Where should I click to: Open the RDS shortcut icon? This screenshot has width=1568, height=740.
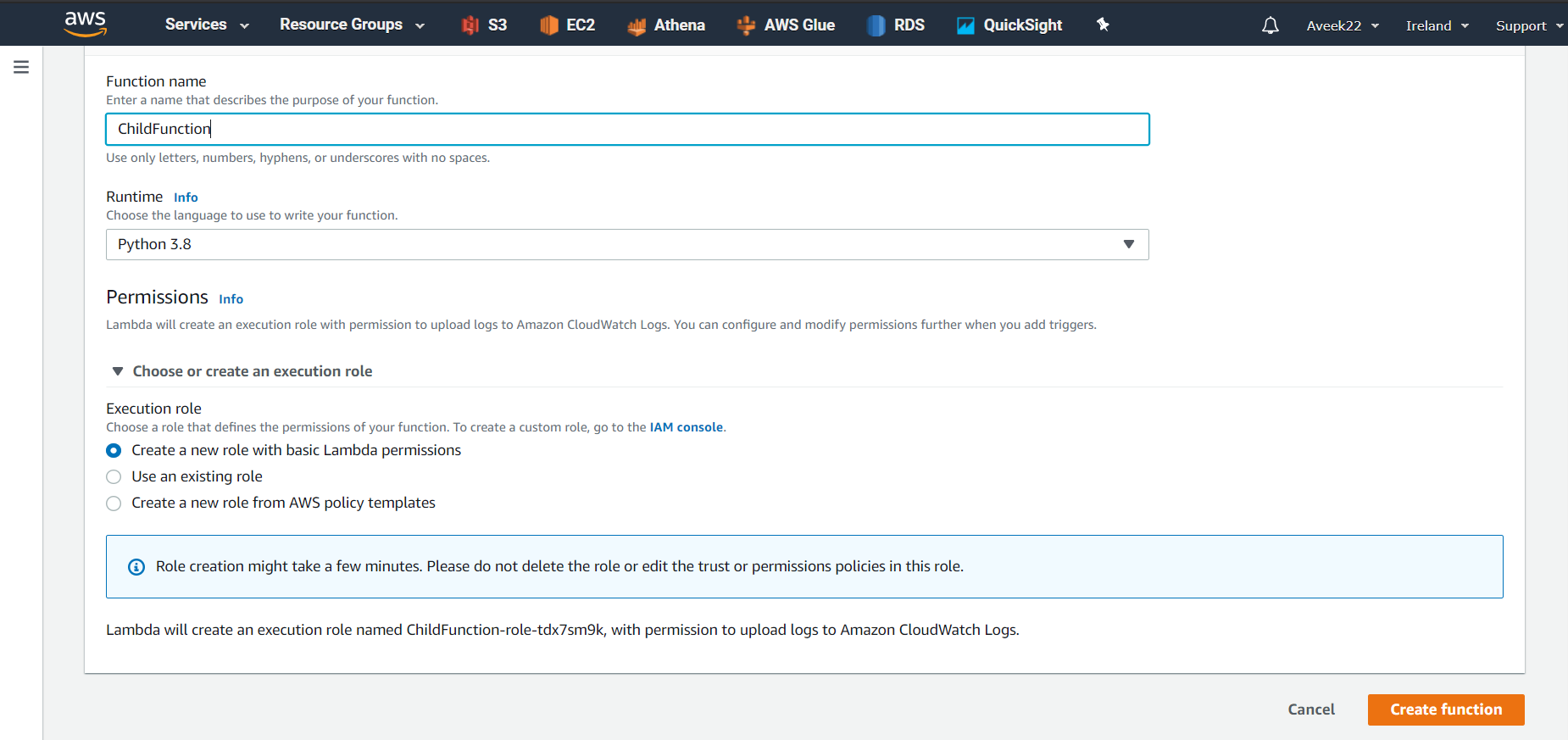click(876, 25)
